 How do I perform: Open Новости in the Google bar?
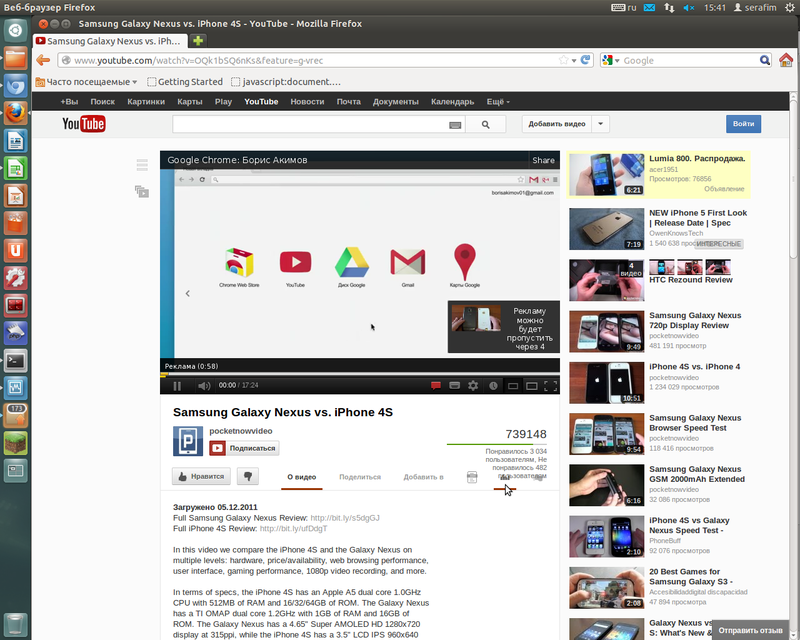pos(307,102)
